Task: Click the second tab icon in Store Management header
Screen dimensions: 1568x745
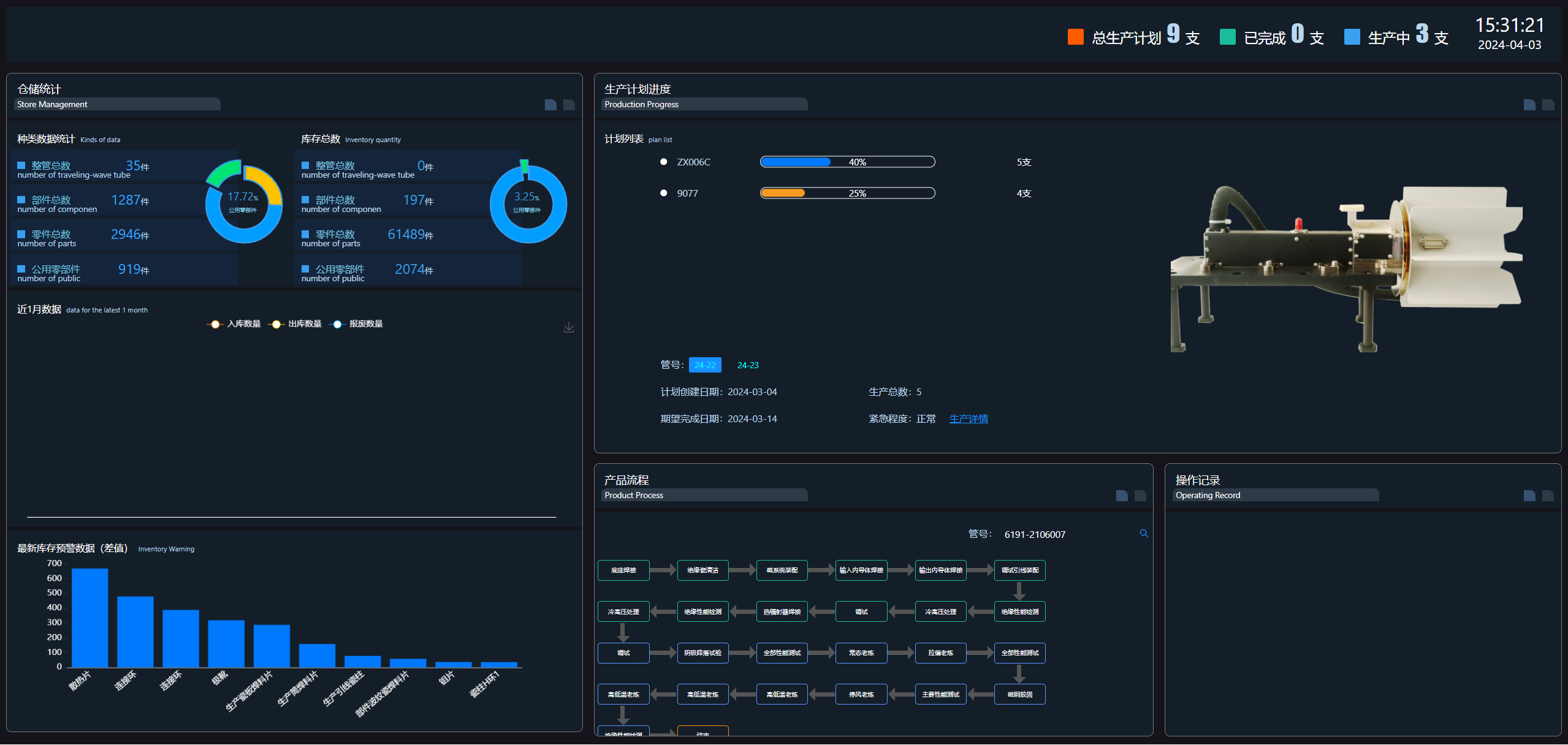Action: (x=569, y=105)
